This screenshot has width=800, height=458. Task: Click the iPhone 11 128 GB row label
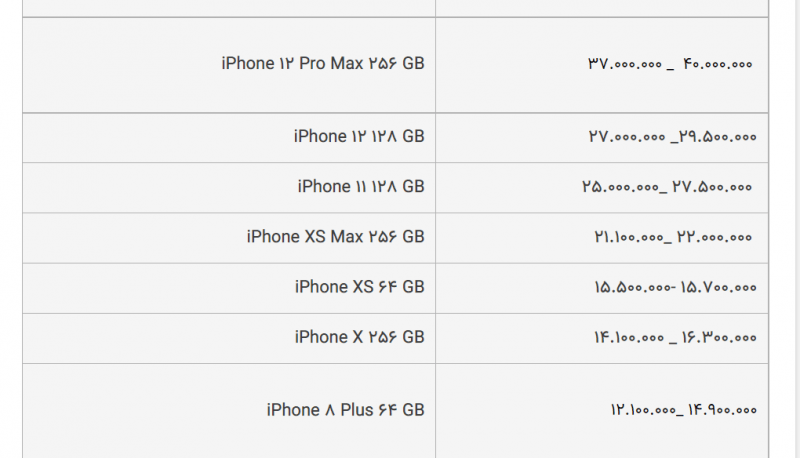coord(361,187)
